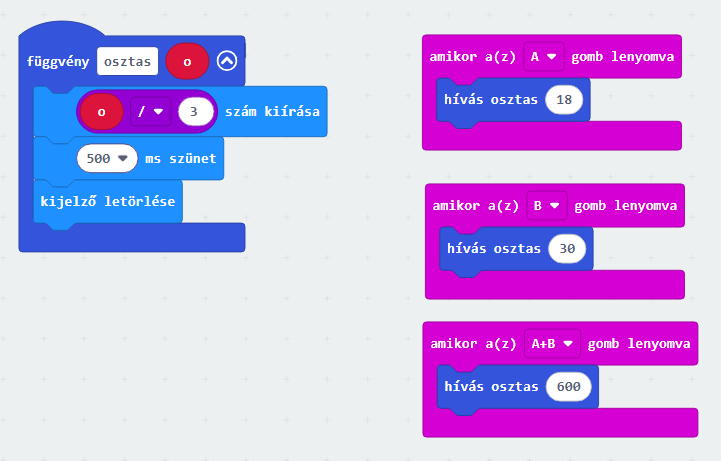Select the red variable o in division block
Viewport: 721px width, 461px height.
[x=102, y=111]
